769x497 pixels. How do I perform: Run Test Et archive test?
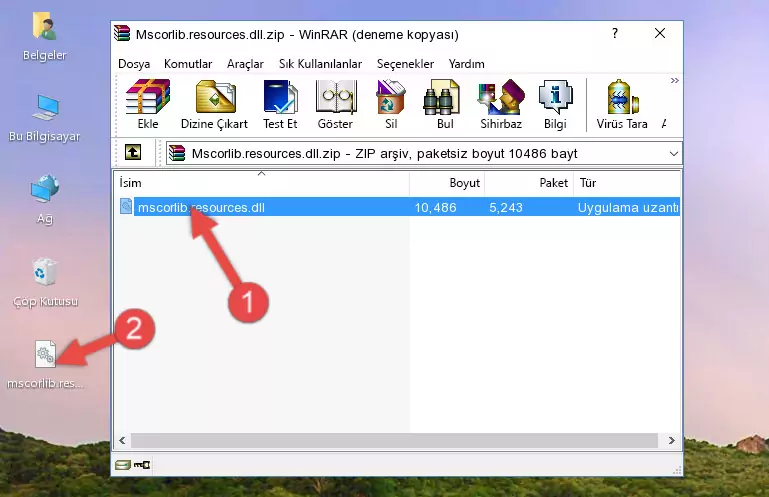280,104
